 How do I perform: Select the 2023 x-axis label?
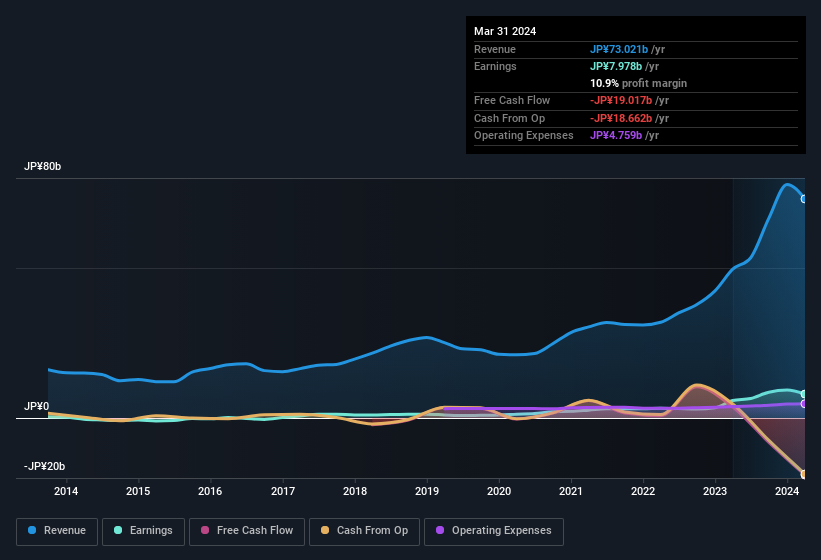tap(715, 491)
